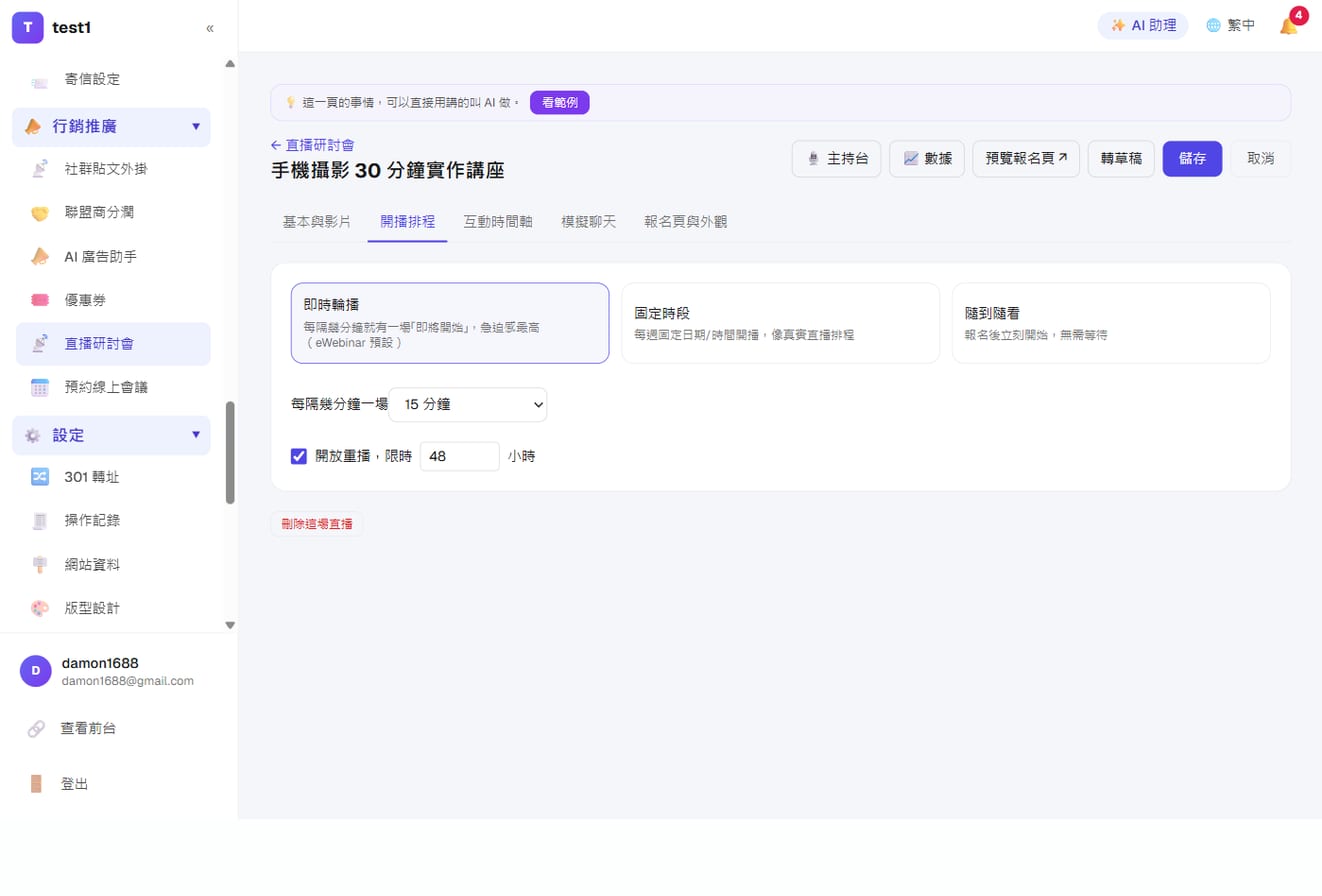This screenshot has height=896, width=1322.
Task: Open the 互動時間軸 tab
Action: (498, 222)
